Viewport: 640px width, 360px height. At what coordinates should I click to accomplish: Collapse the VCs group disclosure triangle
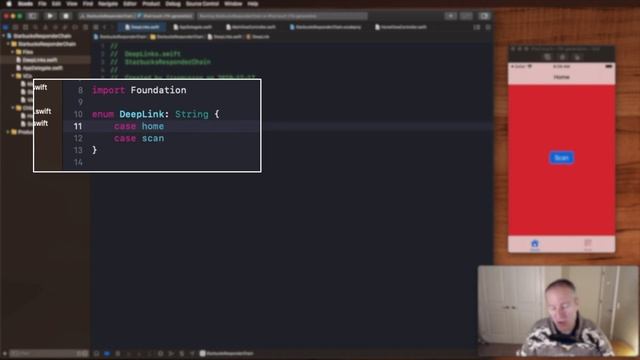13,76
